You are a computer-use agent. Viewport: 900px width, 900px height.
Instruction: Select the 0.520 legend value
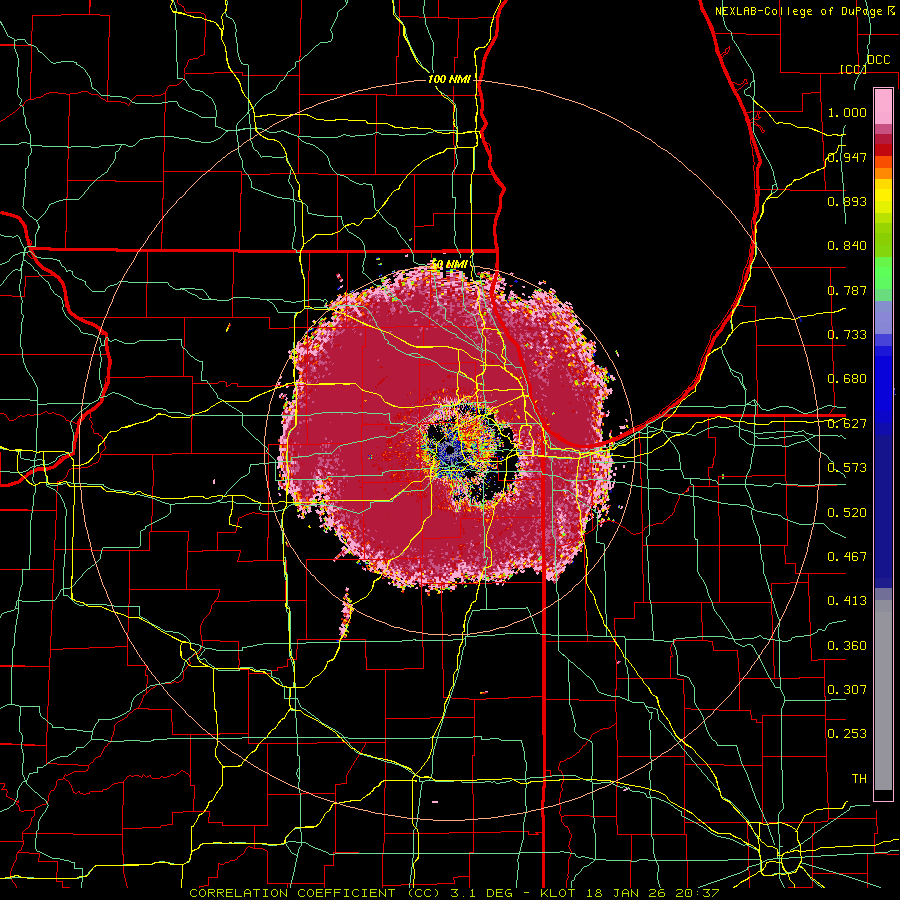click(847, 513)
